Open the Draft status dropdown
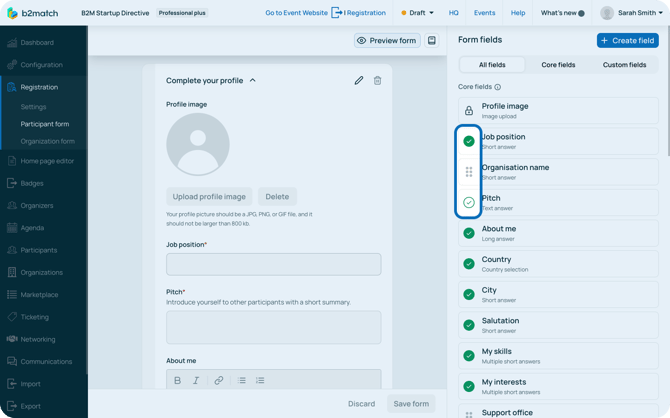Screen dimensions: 670x418 click(x=418, y=13)
